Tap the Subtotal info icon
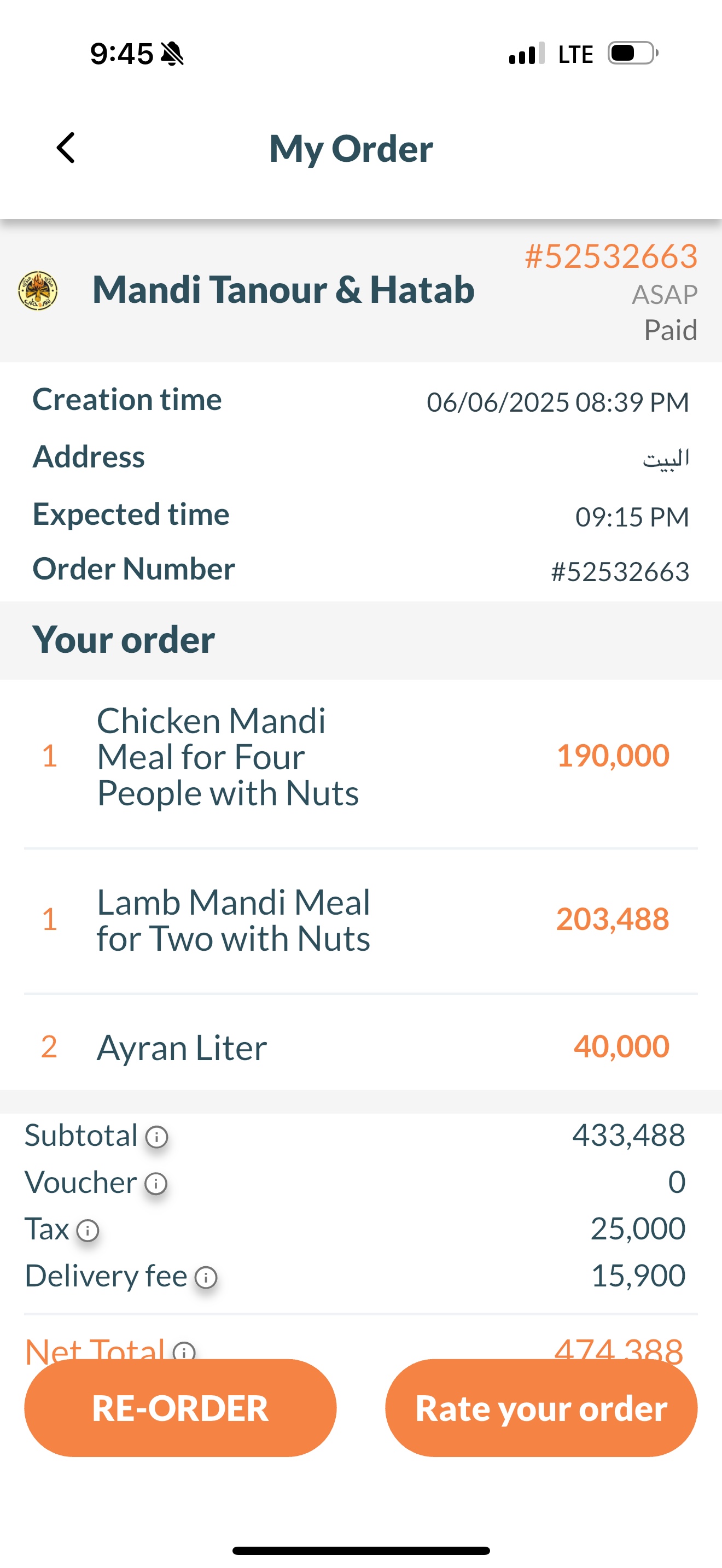Viewport: 722px width, 1568px height. click(x=156, y=1137)
